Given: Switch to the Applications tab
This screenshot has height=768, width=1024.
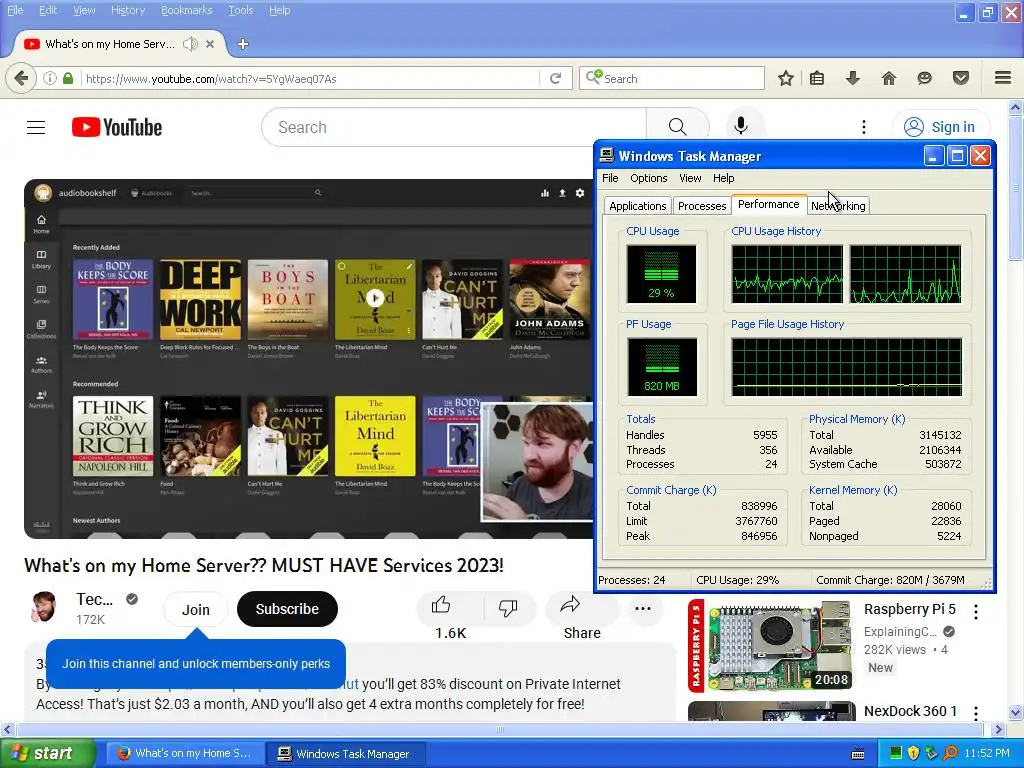Looking at the screenshot, I should coord(637,206).
